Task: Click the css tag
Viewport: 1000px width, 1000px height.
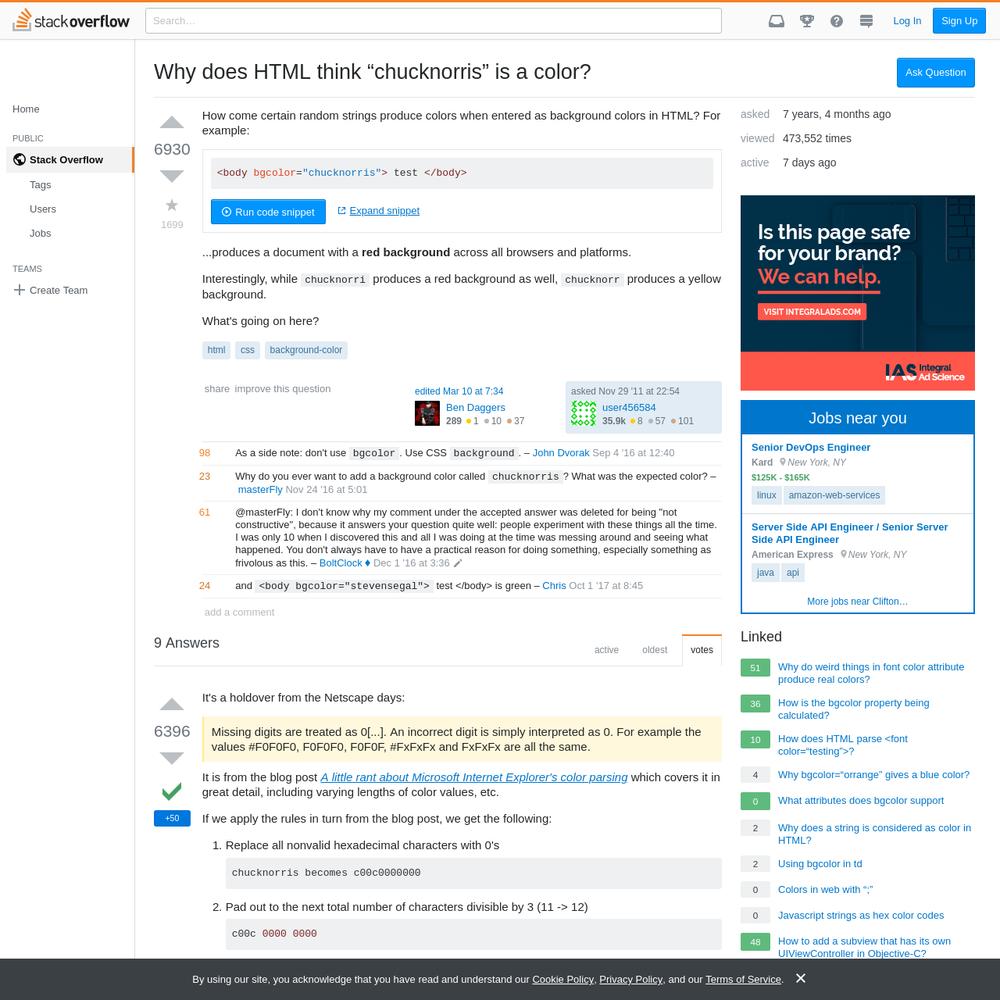Action: tap(247, 350)
